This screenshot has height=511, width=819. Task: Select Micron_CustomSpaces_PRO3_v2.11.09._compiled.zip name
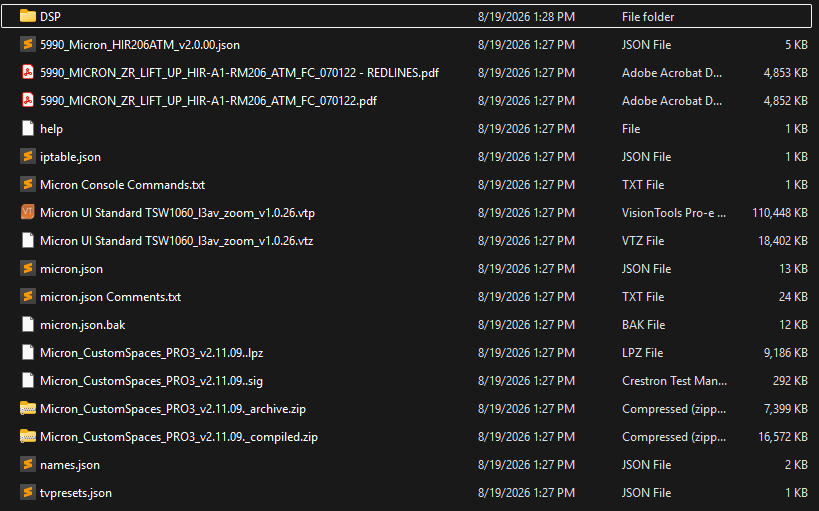click(x=179, y=437)
